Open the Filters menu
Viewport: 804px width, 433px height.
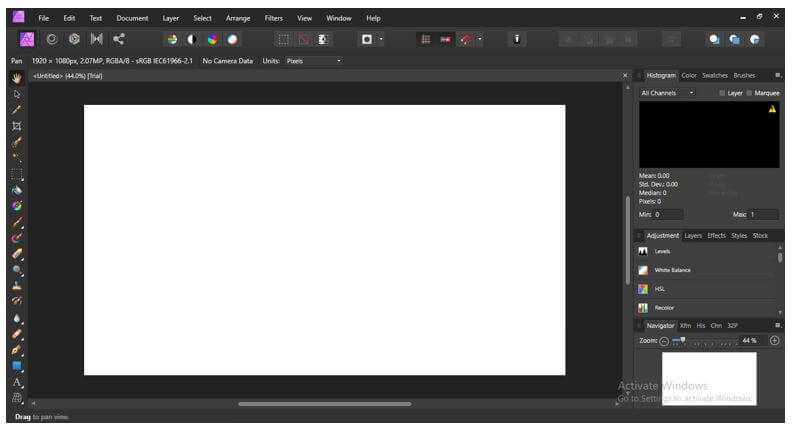click(x=274, y=18)
